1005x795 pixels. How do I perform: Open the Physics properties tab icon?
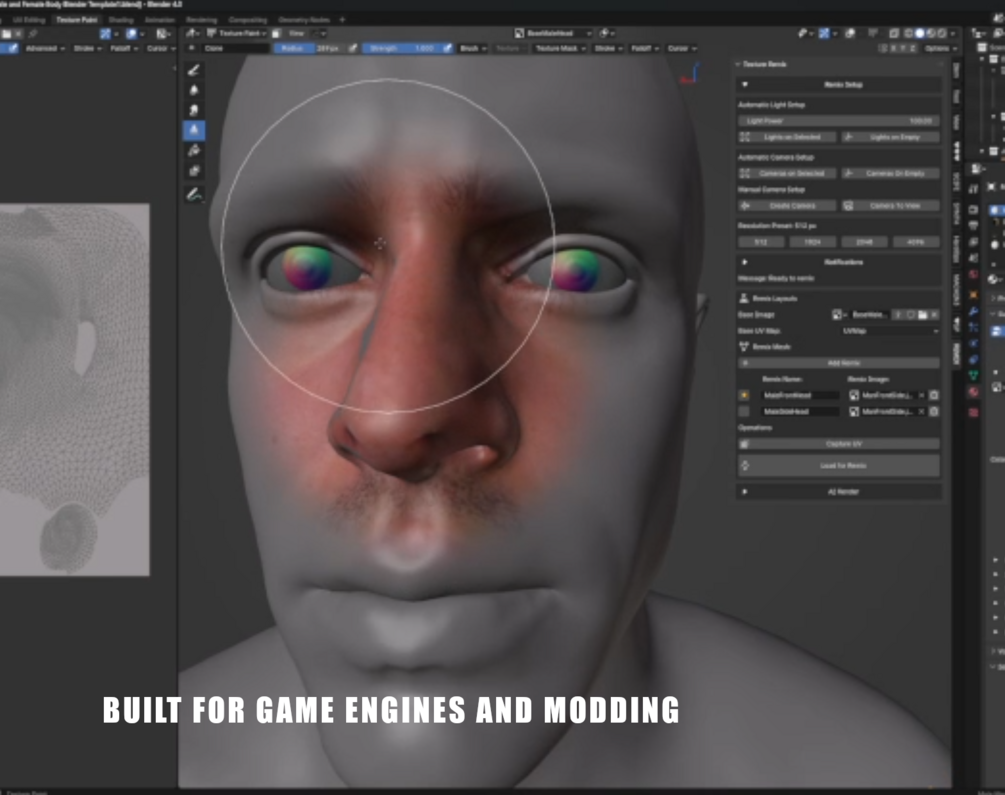[x=974, y=343]
